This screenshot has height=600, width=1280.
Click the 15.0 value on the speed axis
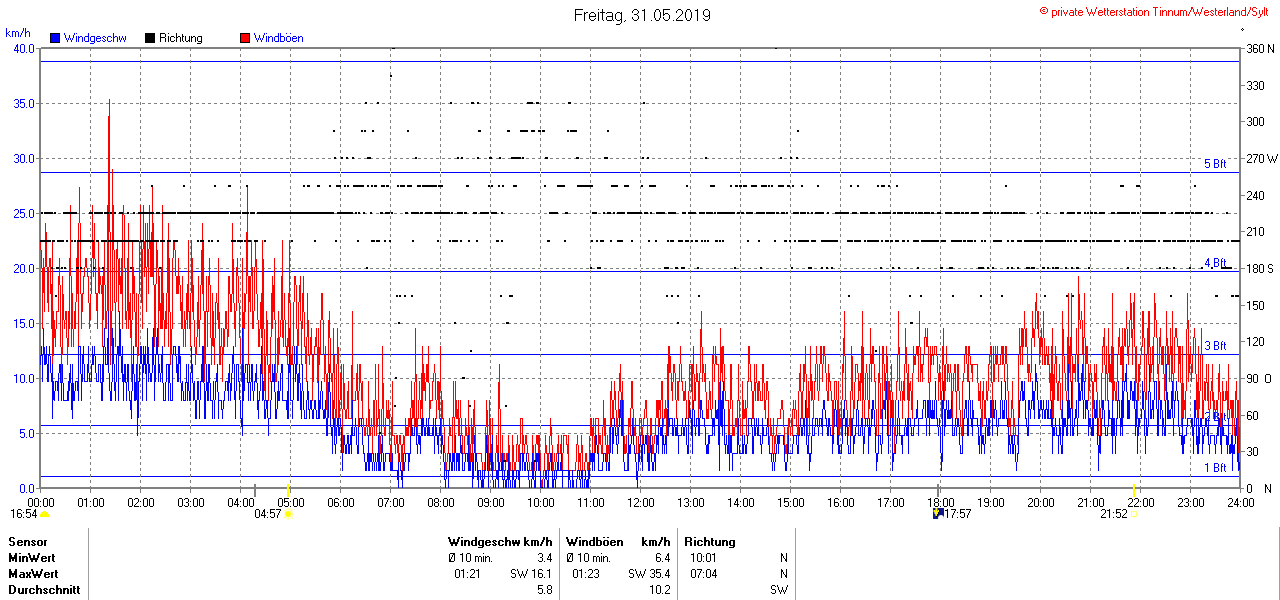coord(24,323)
